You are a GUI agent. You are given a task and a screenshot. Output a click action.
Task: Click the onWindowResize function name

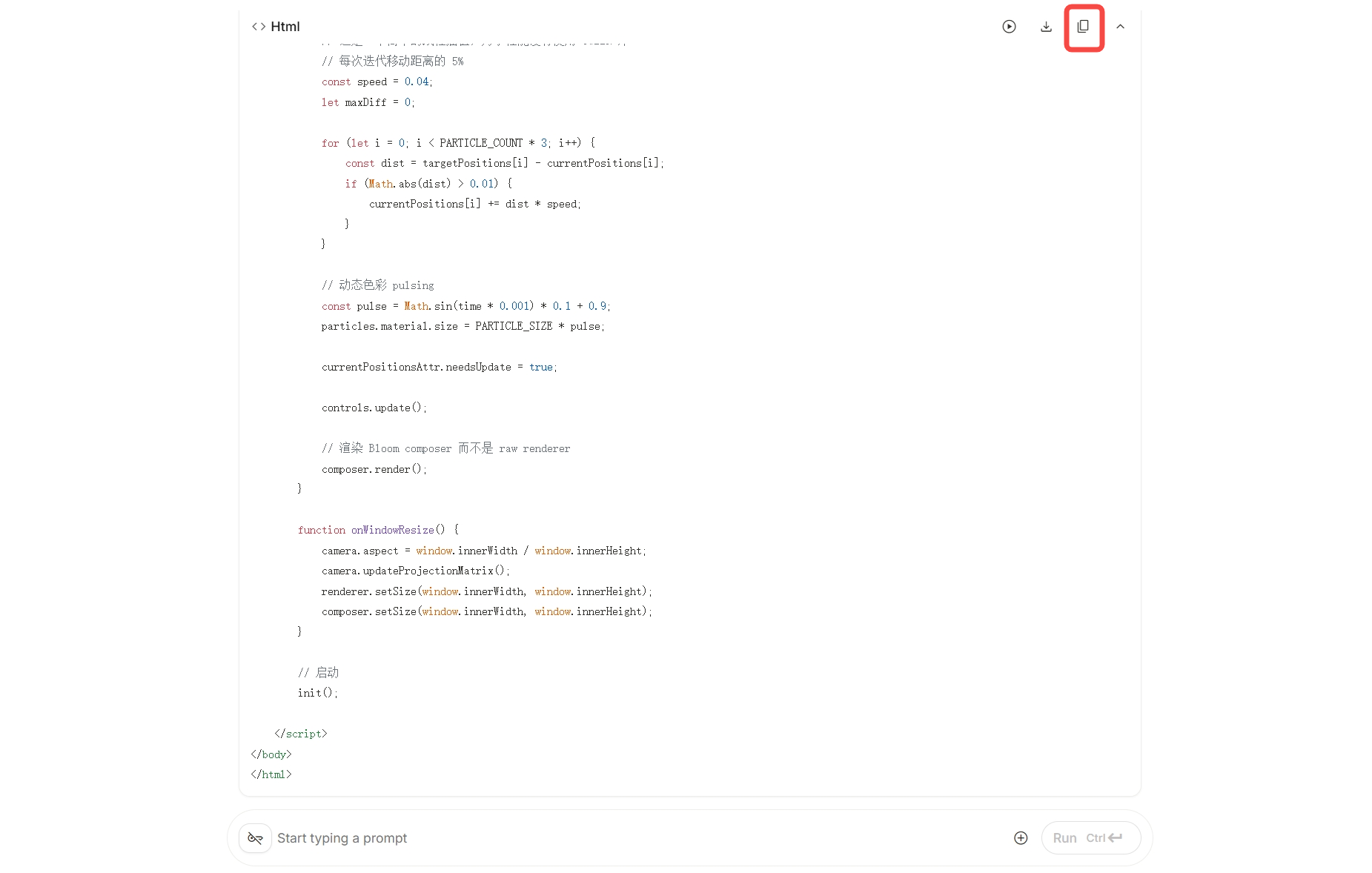[x=393, y=530]
